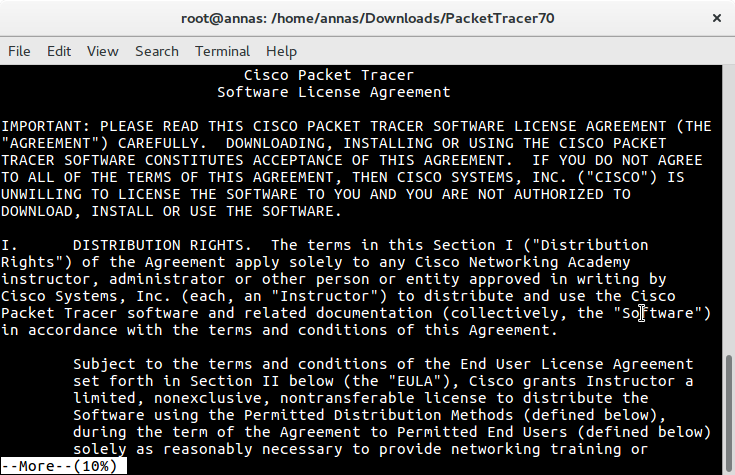Click the "Cisco Packet Tracer" heading line

tap(329, 75)
